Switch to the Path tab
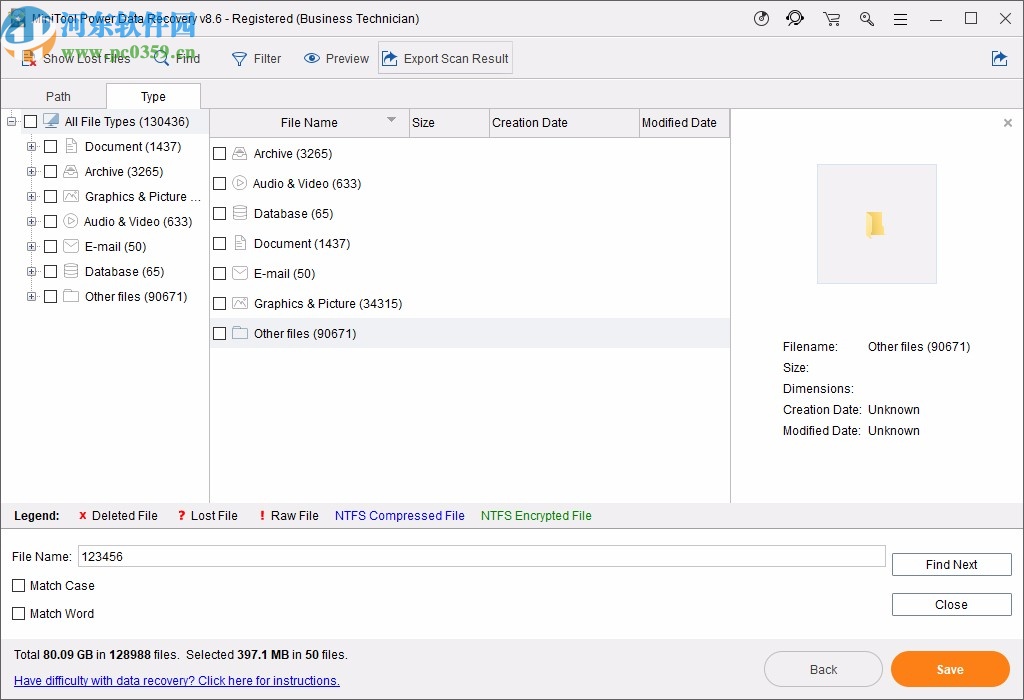This screenshot has height=700, width=1024. (x=57, y=96)
